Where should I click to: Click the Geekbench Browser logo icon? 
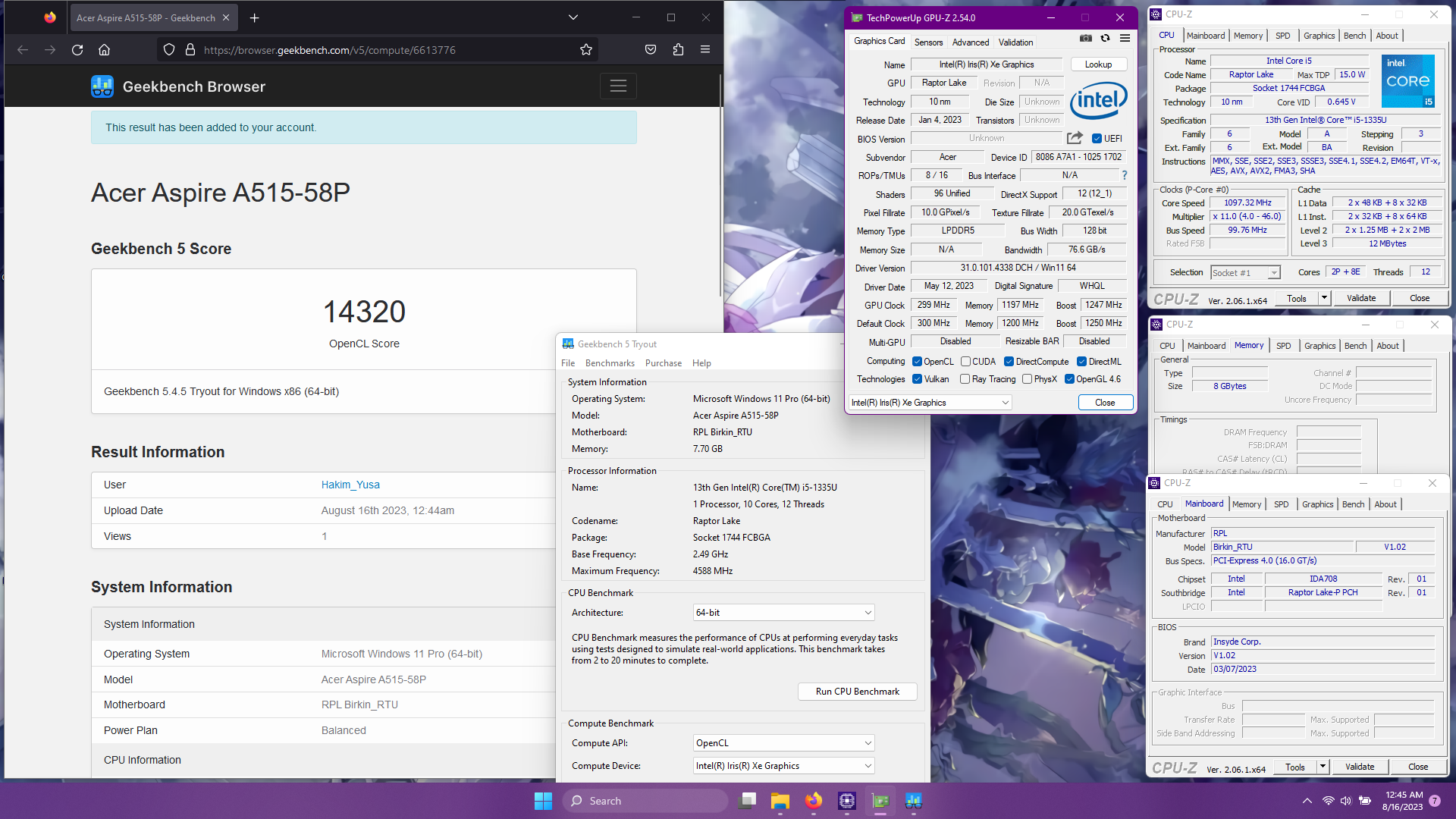click(x=102, y=86)
